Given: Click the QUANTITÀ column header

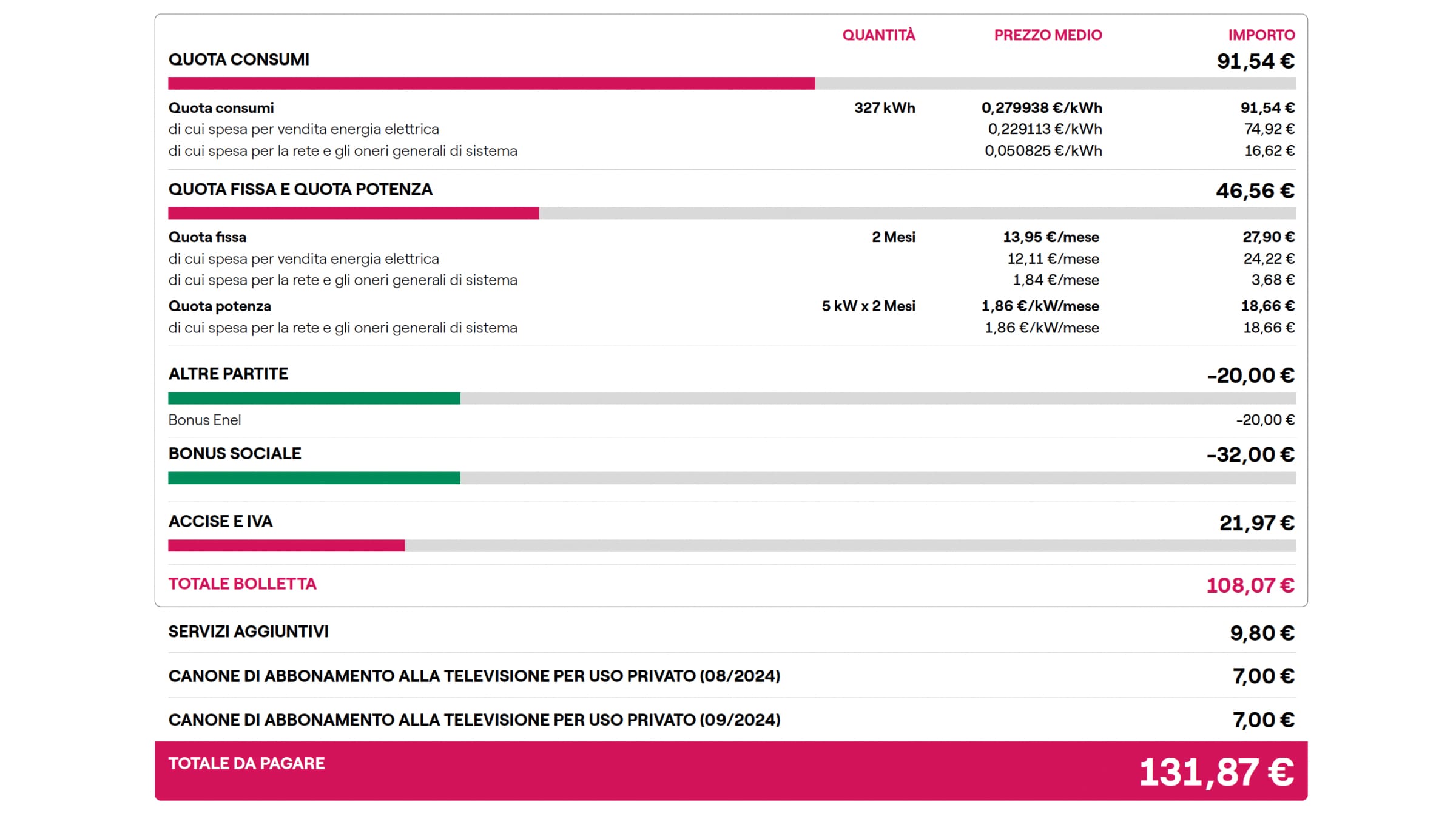Looking at the screenshot, I should coord(878,35).
